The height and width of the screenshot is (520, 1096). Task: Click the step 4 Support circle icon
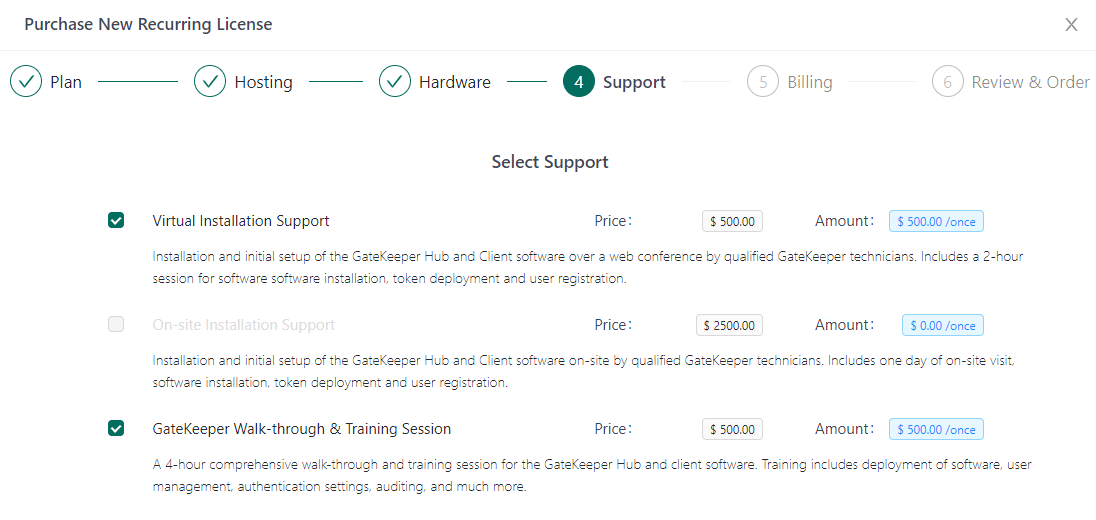[579, 82]
